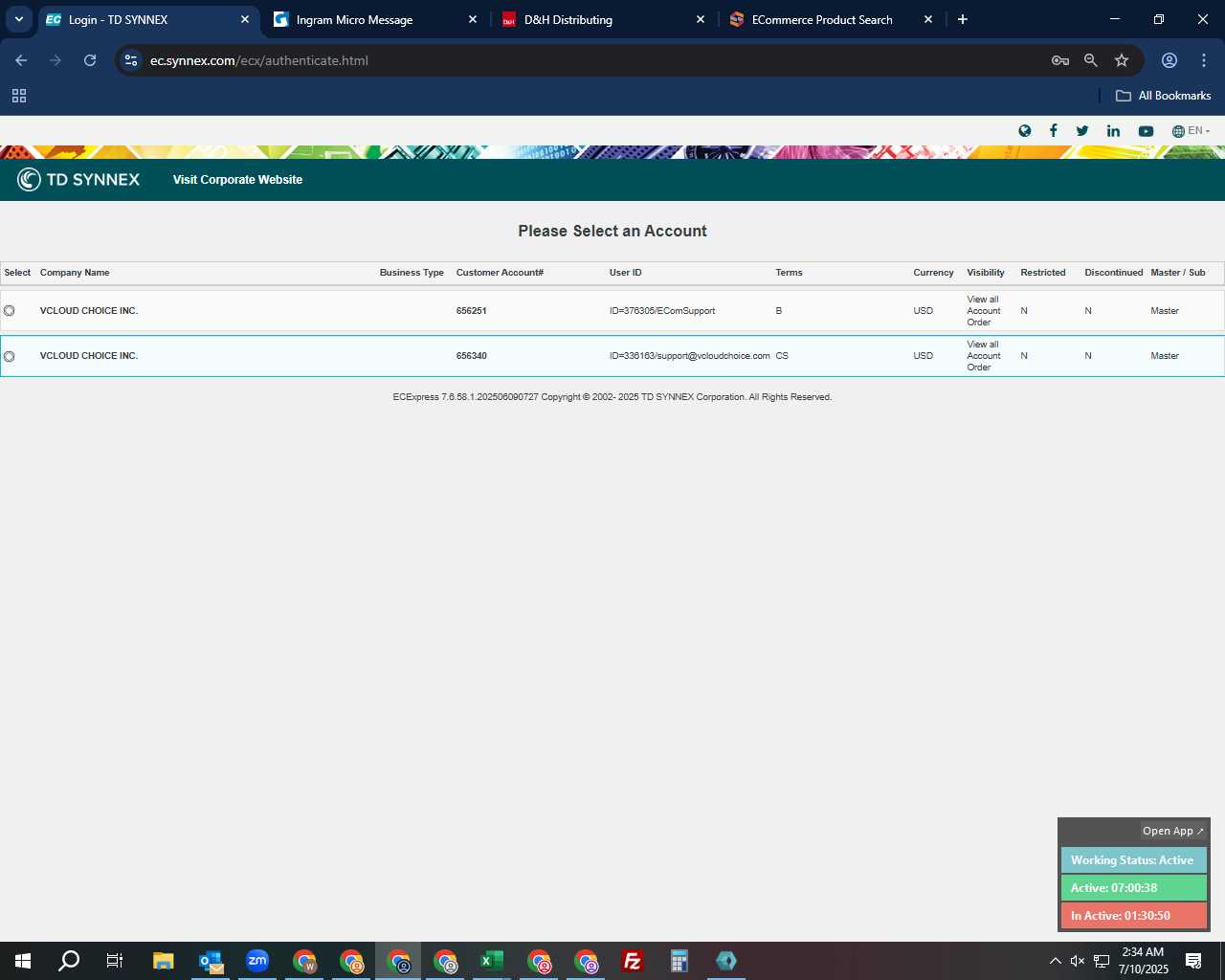The width and height of the screenshot is (1225, 980).
Task: Open TD SYNNEX Facebook icon
Action: (x=1054, y=131)
